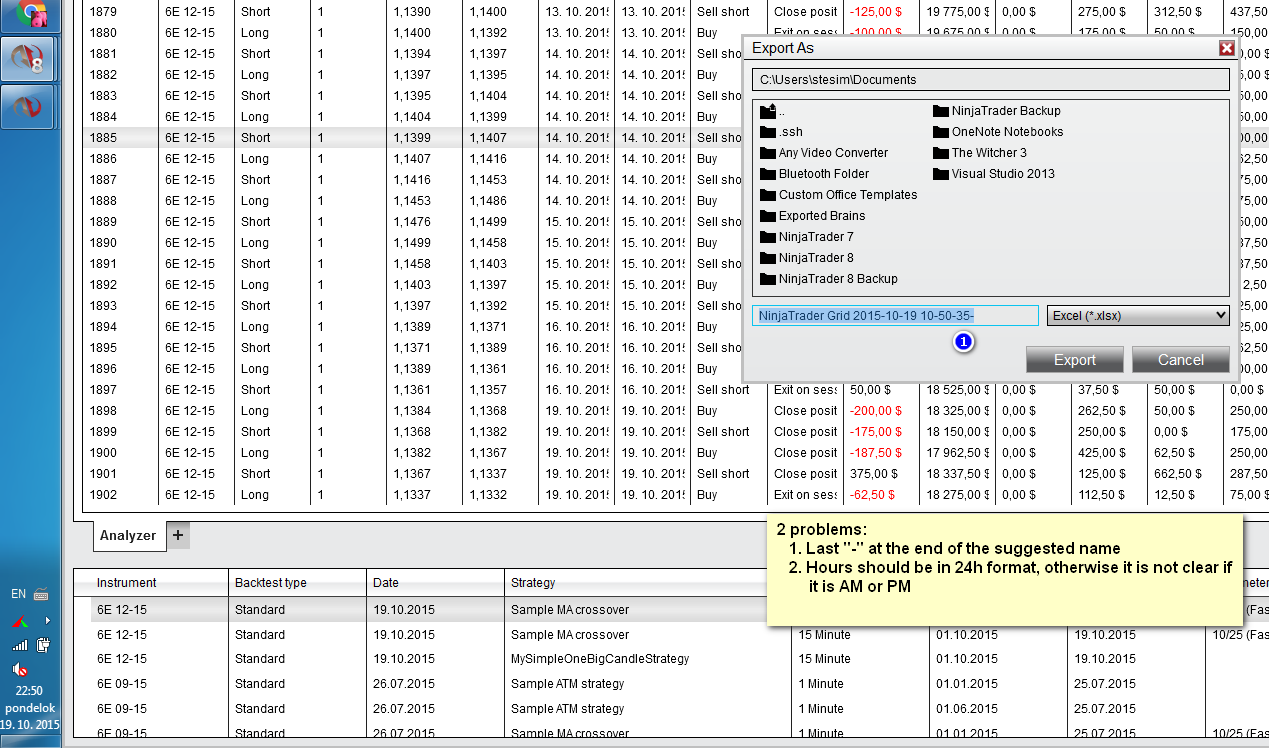
Task: Open the Excel (*.xlsx) file type dropdown
Action: [x=1138, y=316]
